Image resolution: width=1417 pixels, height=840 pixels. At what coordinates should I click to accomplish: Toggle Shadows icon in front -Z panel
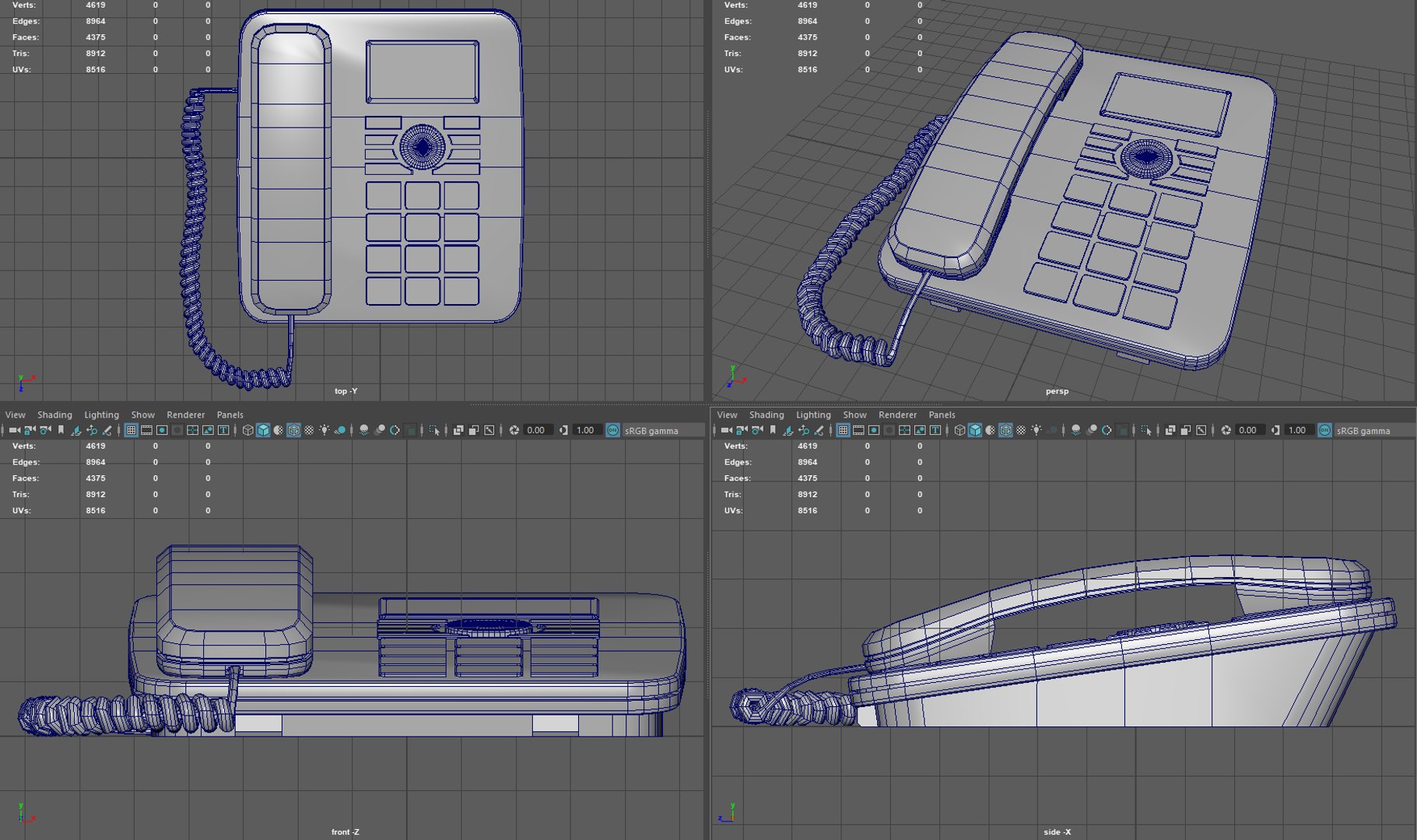coord(340,430)
